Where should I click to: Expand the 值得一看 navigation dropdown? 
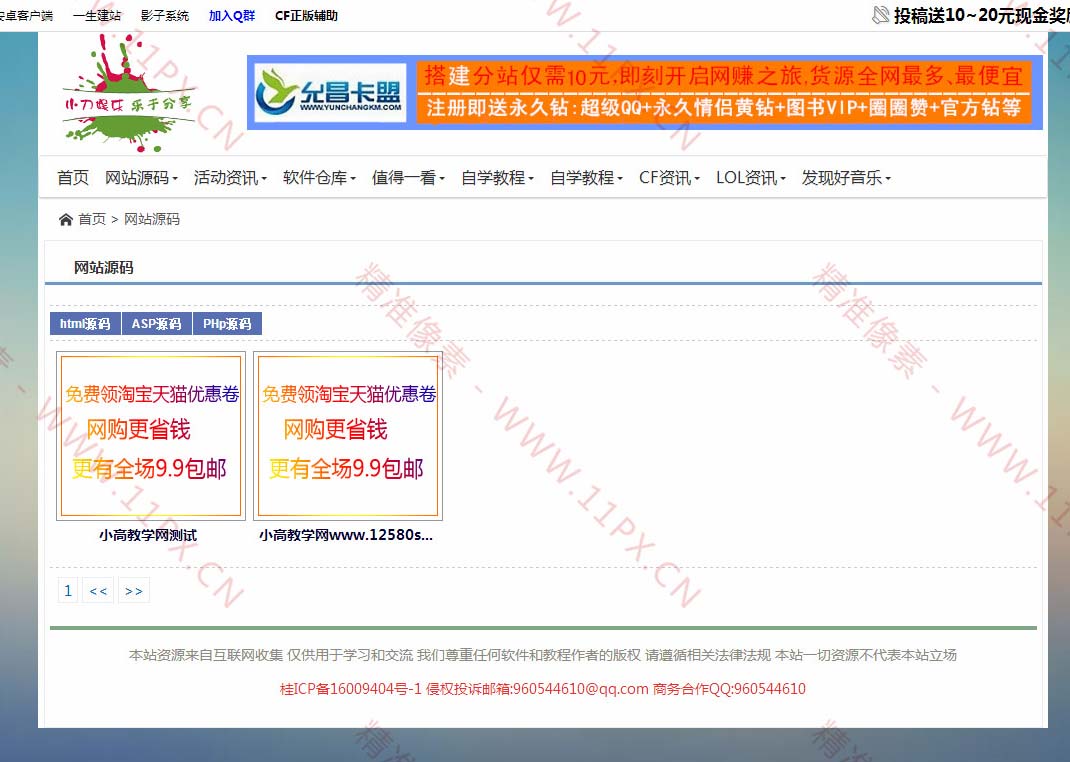(408, 178)
